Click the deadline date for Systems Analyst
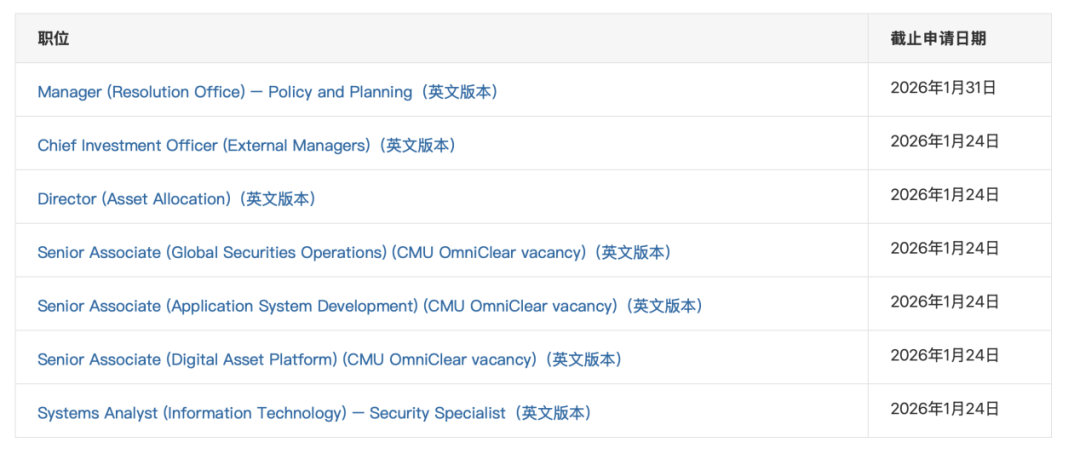 point(944,408)
